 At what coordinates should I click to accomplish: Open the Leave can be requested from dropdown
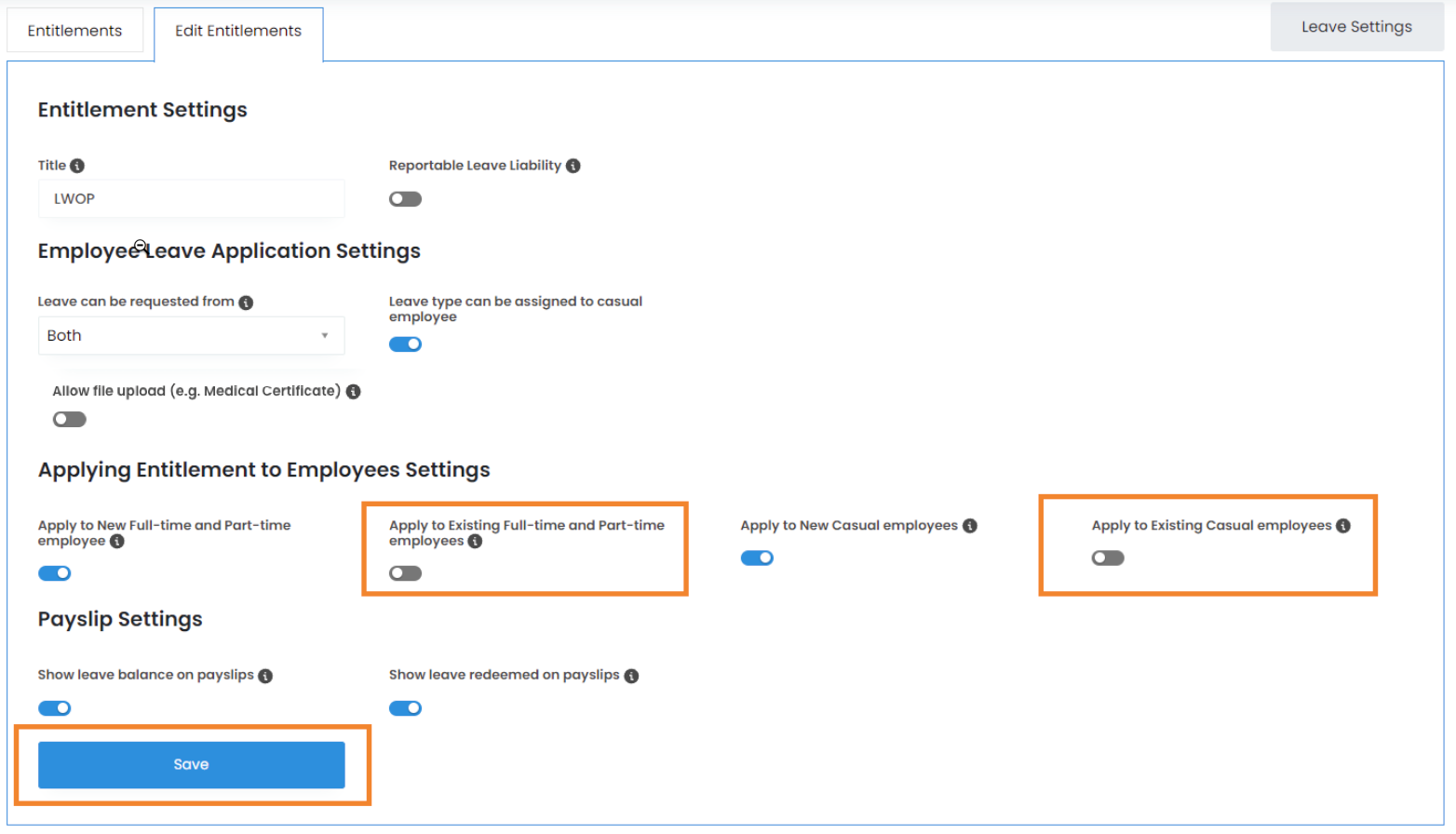[x=191, y=336]
